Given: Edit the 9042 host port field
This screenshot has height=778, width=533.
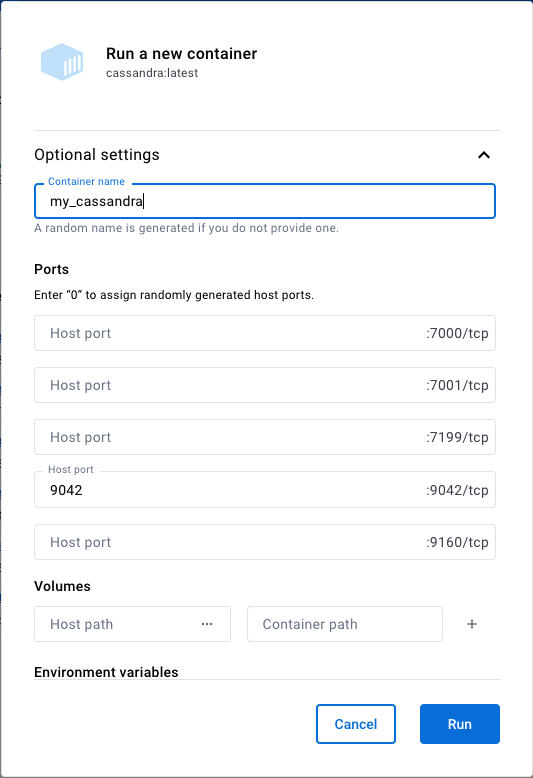Looking at the screenshot, I should (265, 490).
